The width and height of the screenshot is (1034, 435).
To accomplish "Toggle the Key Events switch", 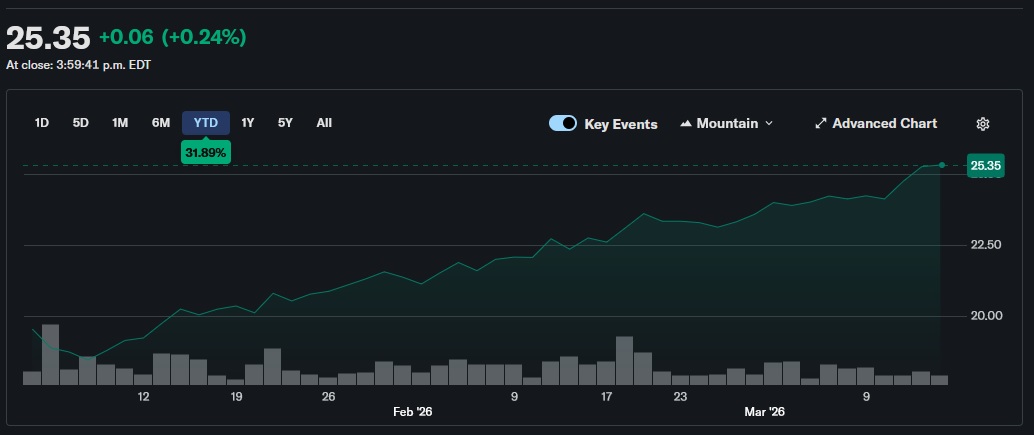I will tap(563, 124).
